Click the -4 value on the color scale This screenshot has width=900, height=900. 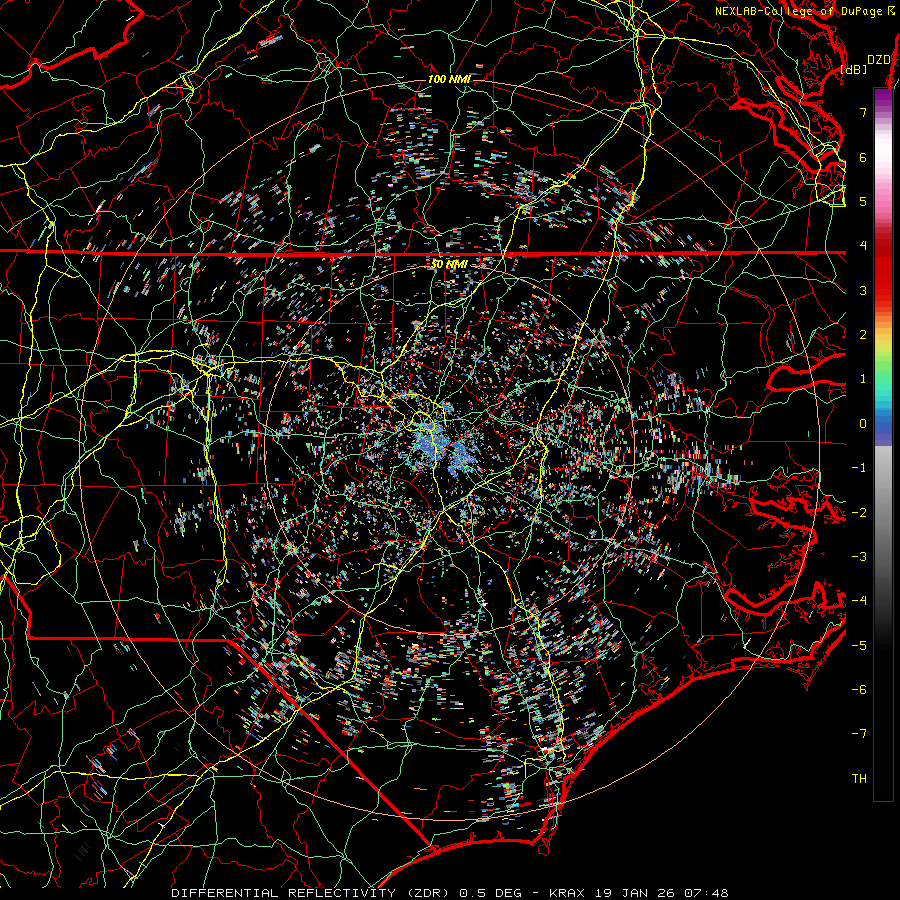point(859,601)
